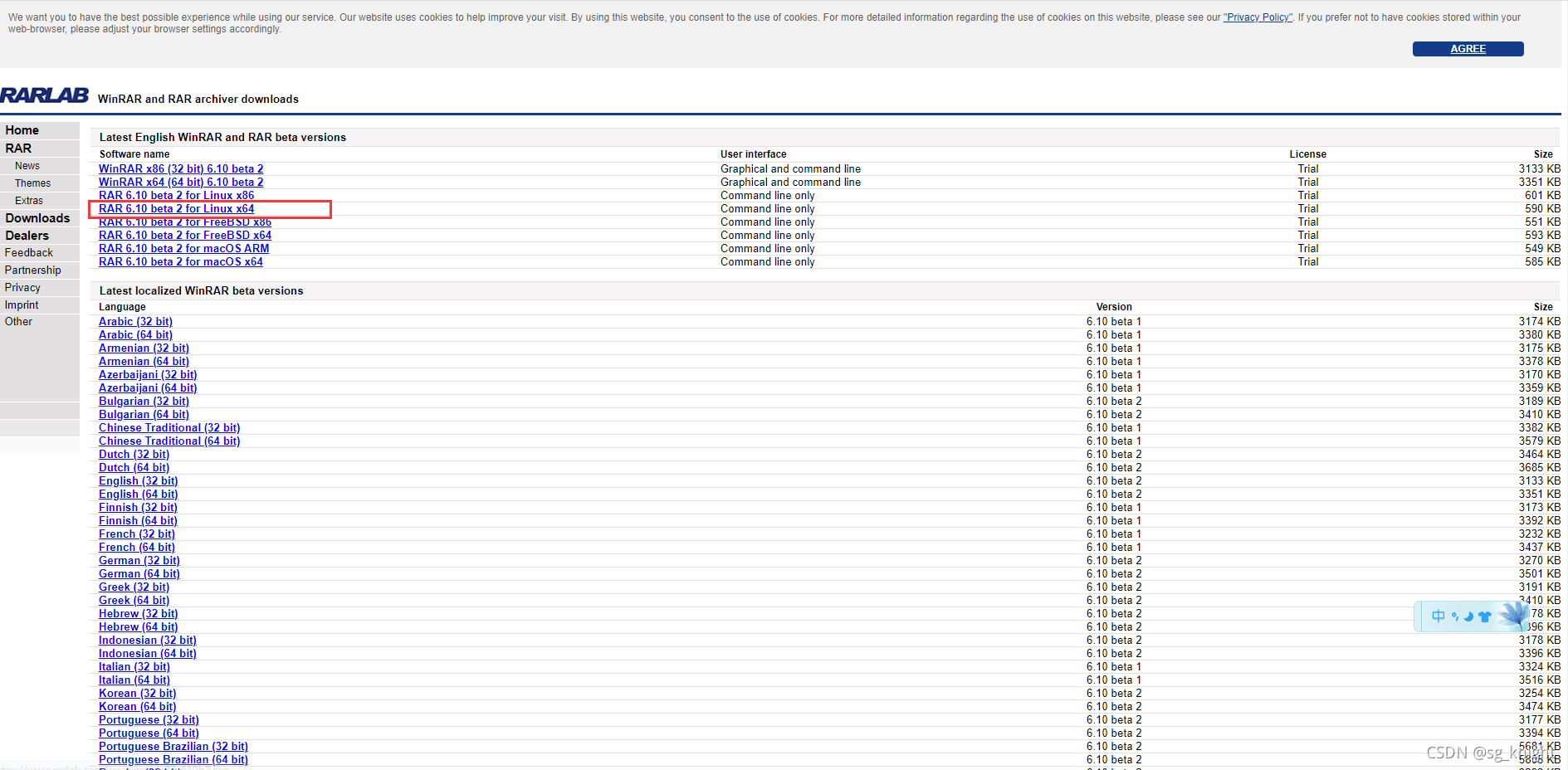Go to Themes in the sidebar
This screenshot has width=1568, height=770.
click(32, 183)
